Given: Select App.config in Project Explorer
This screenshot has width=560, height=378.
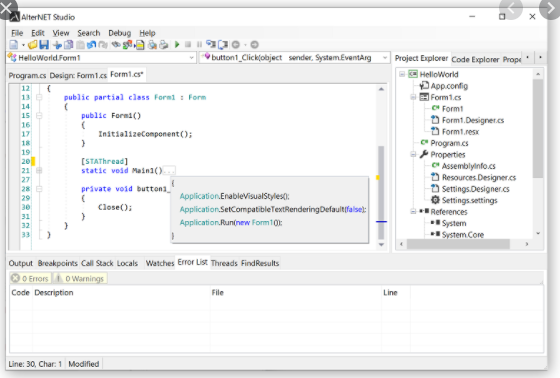Looking at the screenshot, I should pos(449,86).
